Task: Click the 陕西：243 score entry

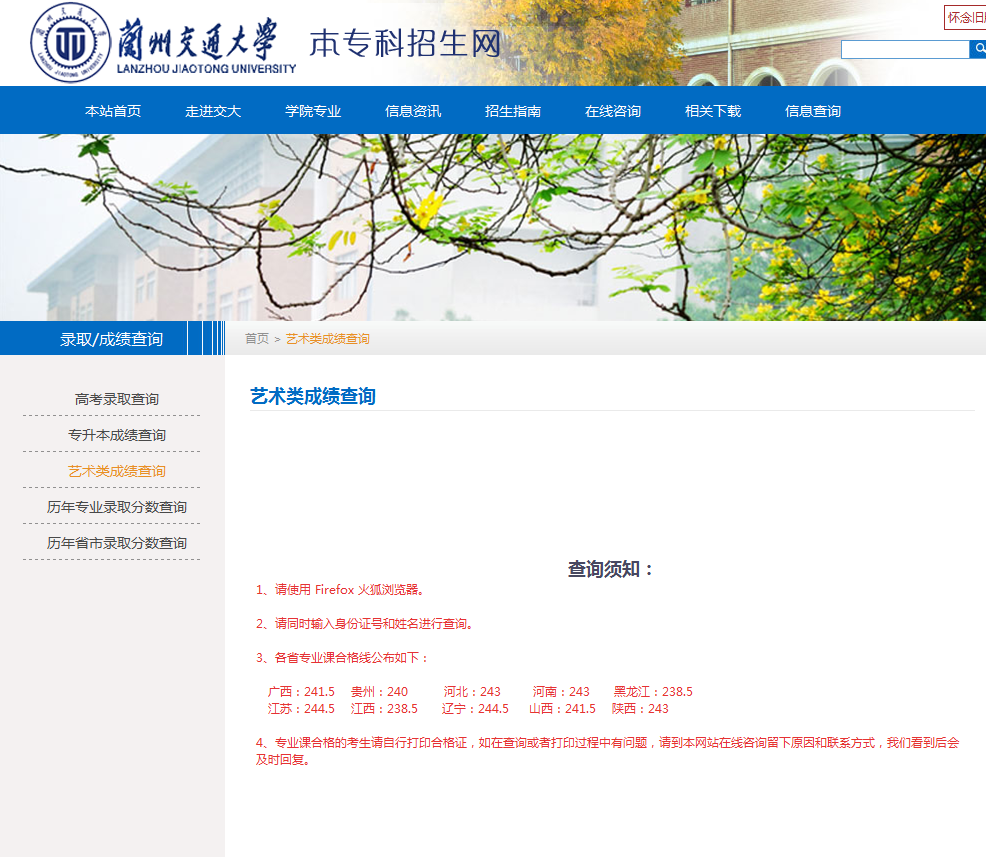Action: tap(640, 709)
